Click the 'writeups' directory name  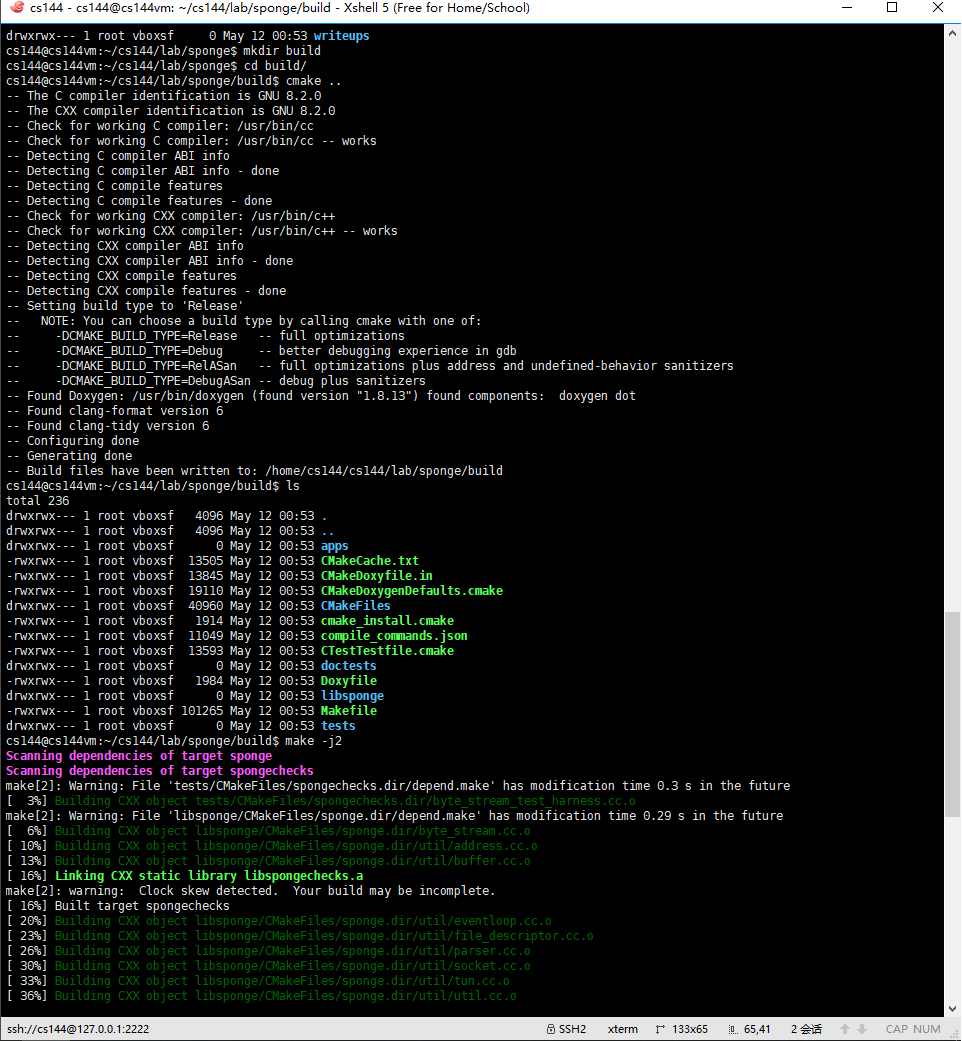coord(341,36)
